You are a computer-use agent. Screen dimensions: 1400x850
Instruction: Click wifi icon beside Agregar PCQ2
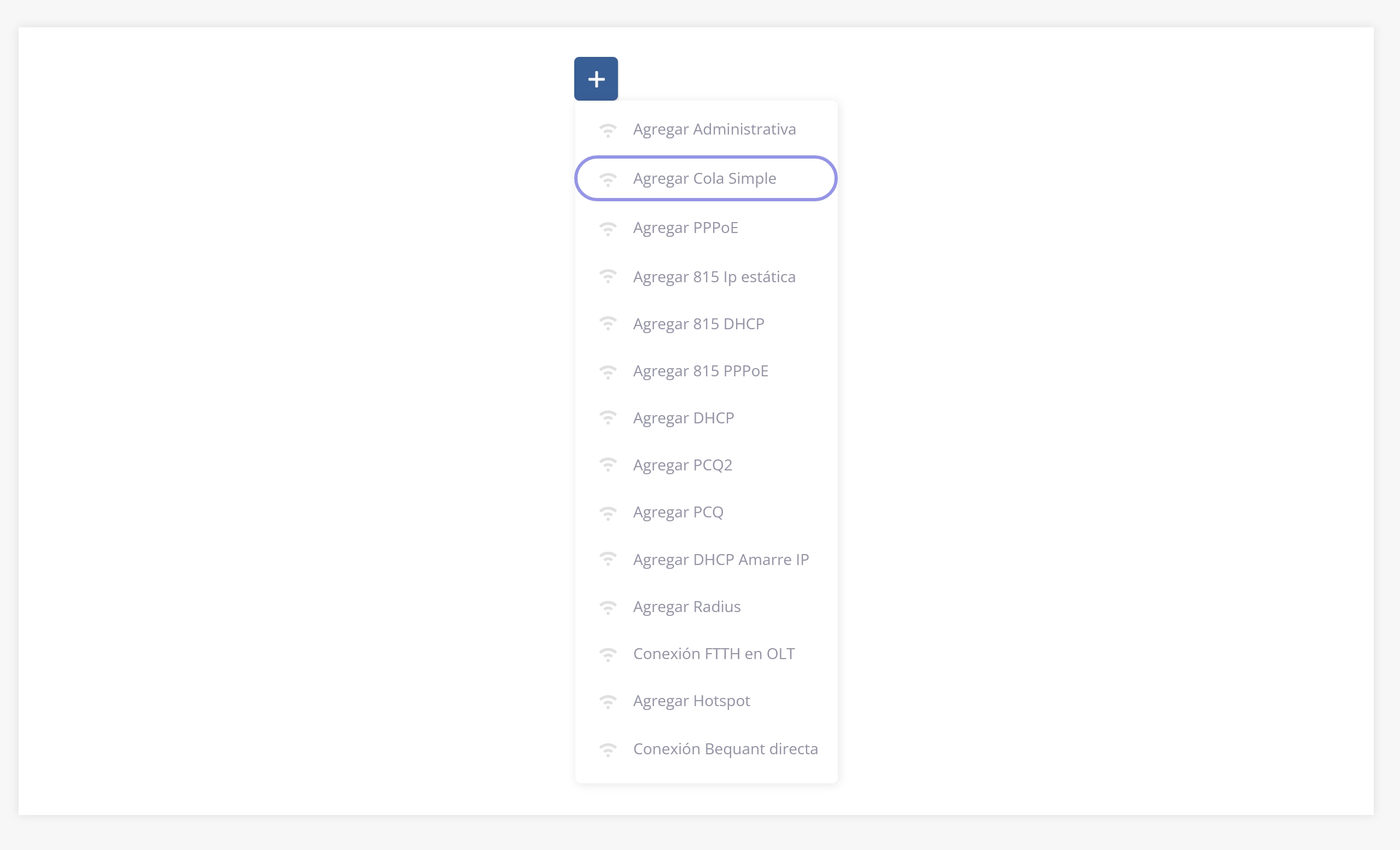click(x=608, y=465)
